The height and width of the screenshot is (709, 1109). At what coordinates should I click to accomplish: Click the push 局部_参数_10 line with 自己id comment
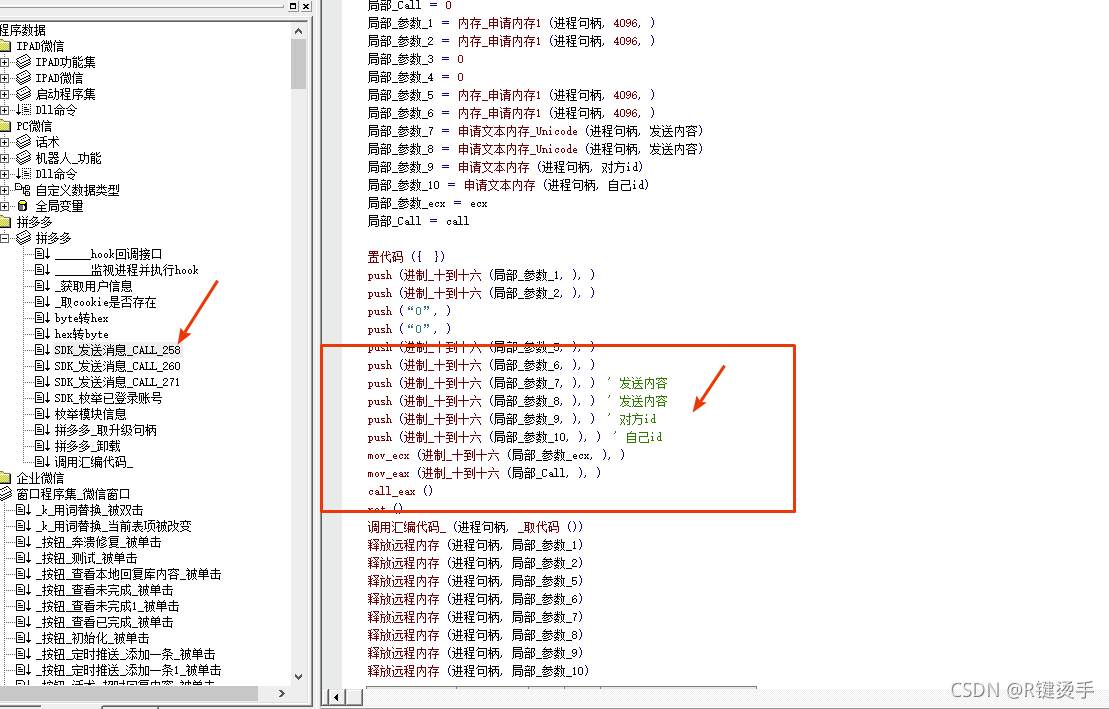click(515, 437)
